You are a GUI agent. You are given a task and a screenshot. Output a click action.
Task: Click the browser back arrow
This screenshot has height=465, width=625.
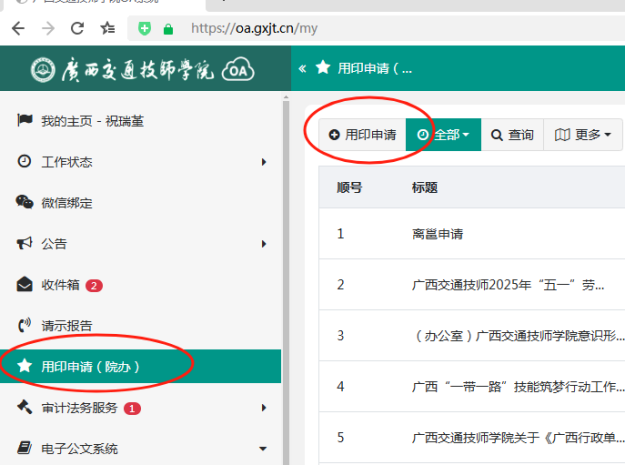[x=17, y=29]
